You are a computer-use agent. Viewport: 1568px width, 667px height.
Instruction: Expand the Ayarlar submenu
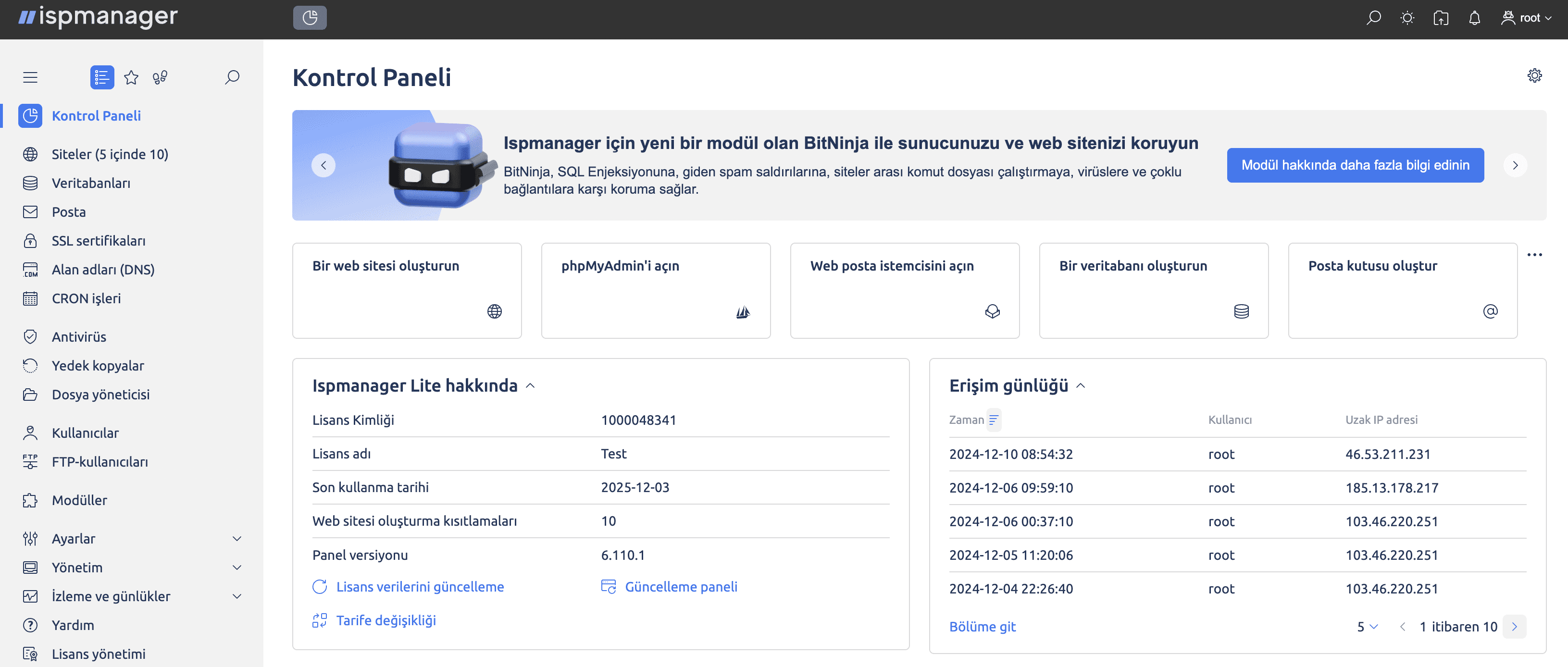point(237,539)
